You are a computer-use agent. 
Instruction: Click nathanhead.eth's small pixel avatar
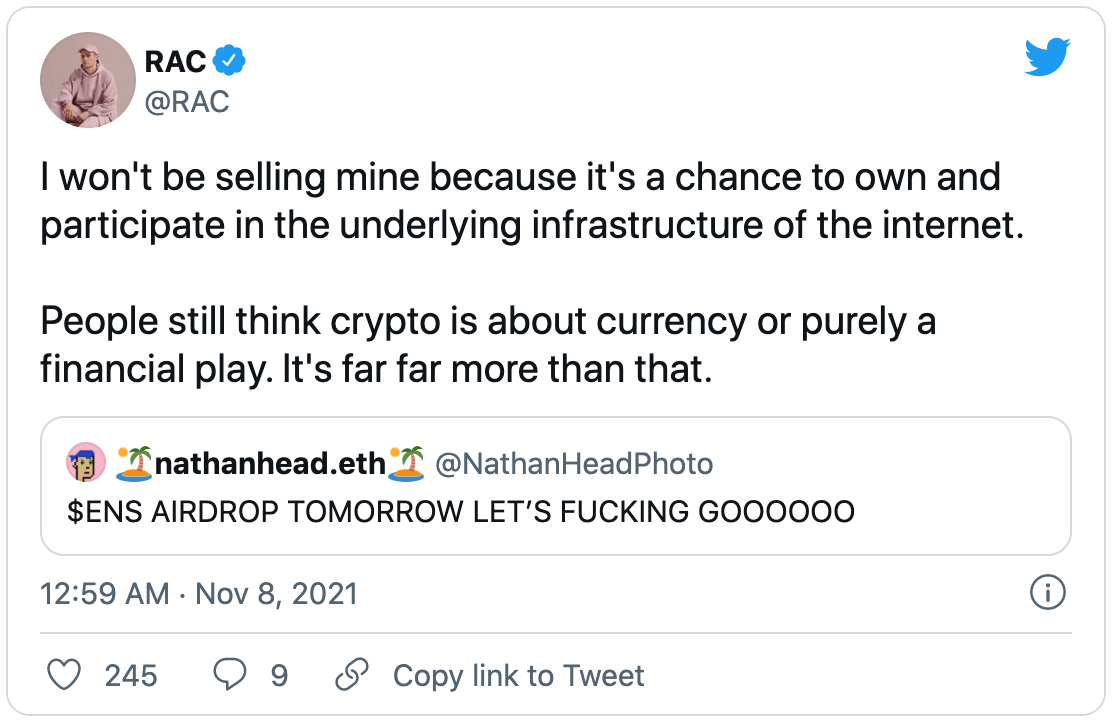tap(85, 463)
